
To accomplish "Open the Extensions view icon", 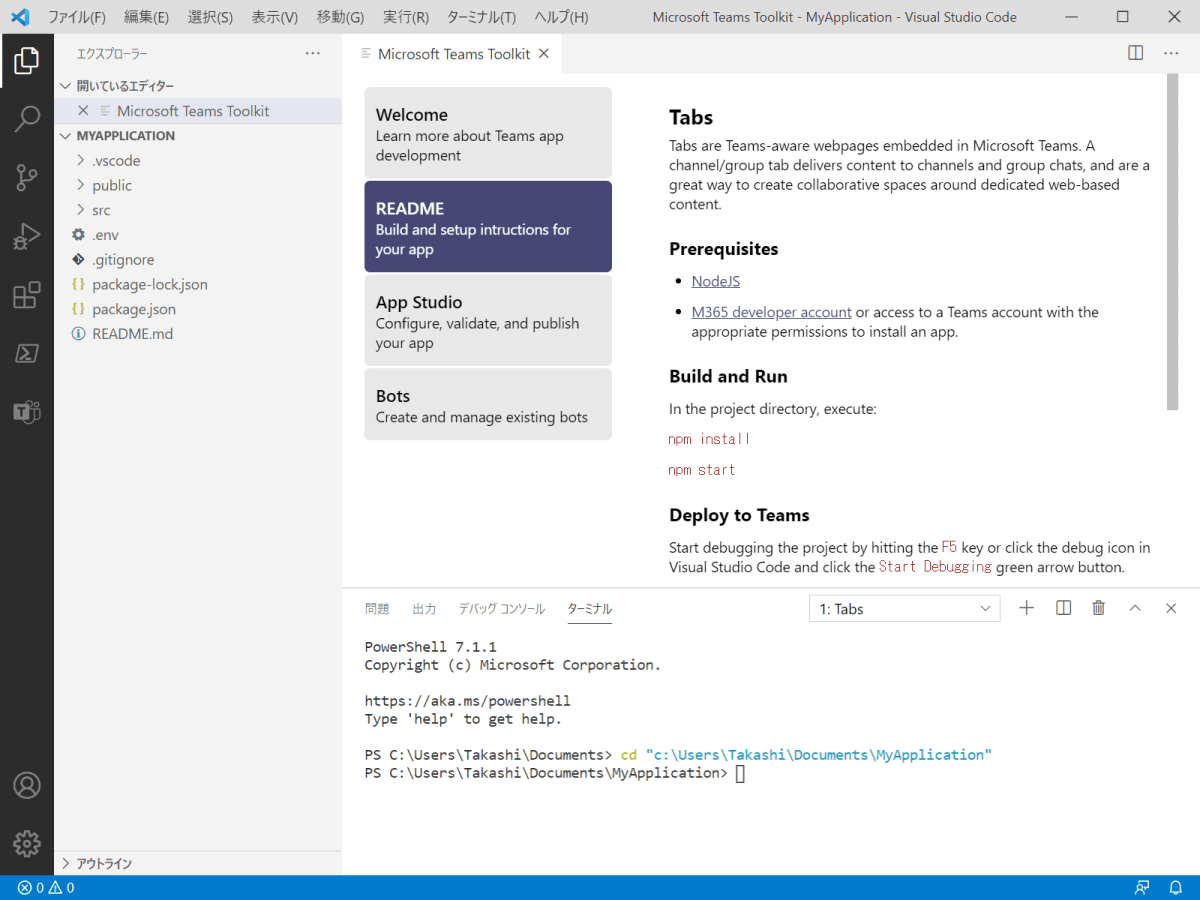I will [x=27, y=295].
